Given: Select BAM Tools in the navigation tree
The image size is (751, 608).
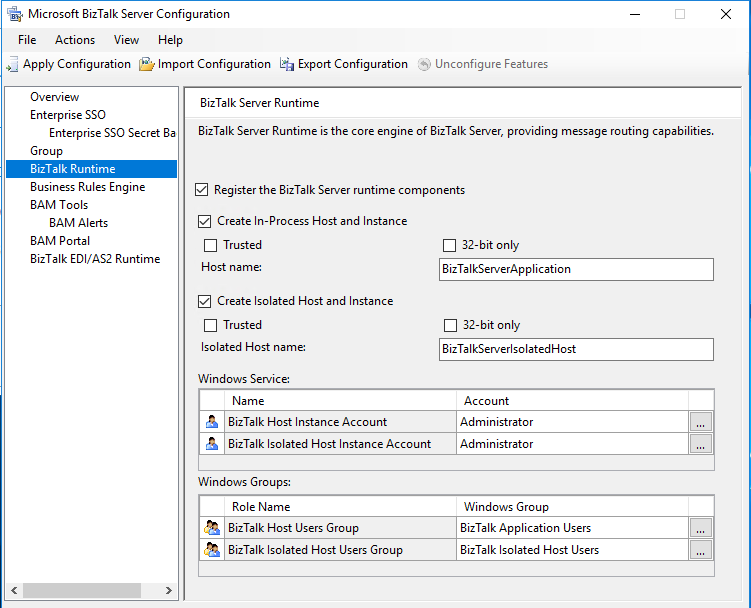Looking at the screenshot, I should tap(59, 205).
